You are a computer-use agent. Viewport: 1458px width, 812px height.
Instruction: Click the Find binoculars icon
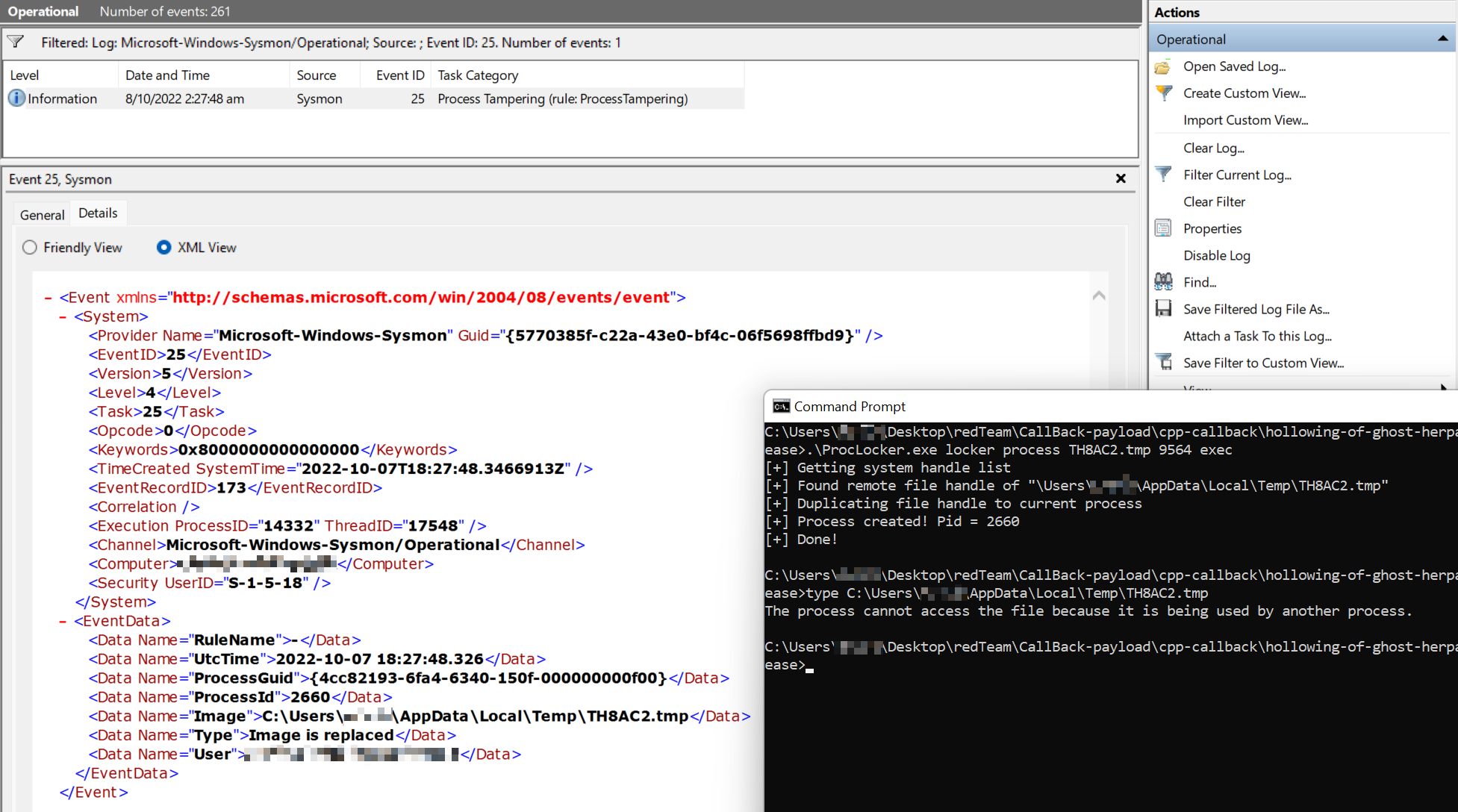point(1163,282)
